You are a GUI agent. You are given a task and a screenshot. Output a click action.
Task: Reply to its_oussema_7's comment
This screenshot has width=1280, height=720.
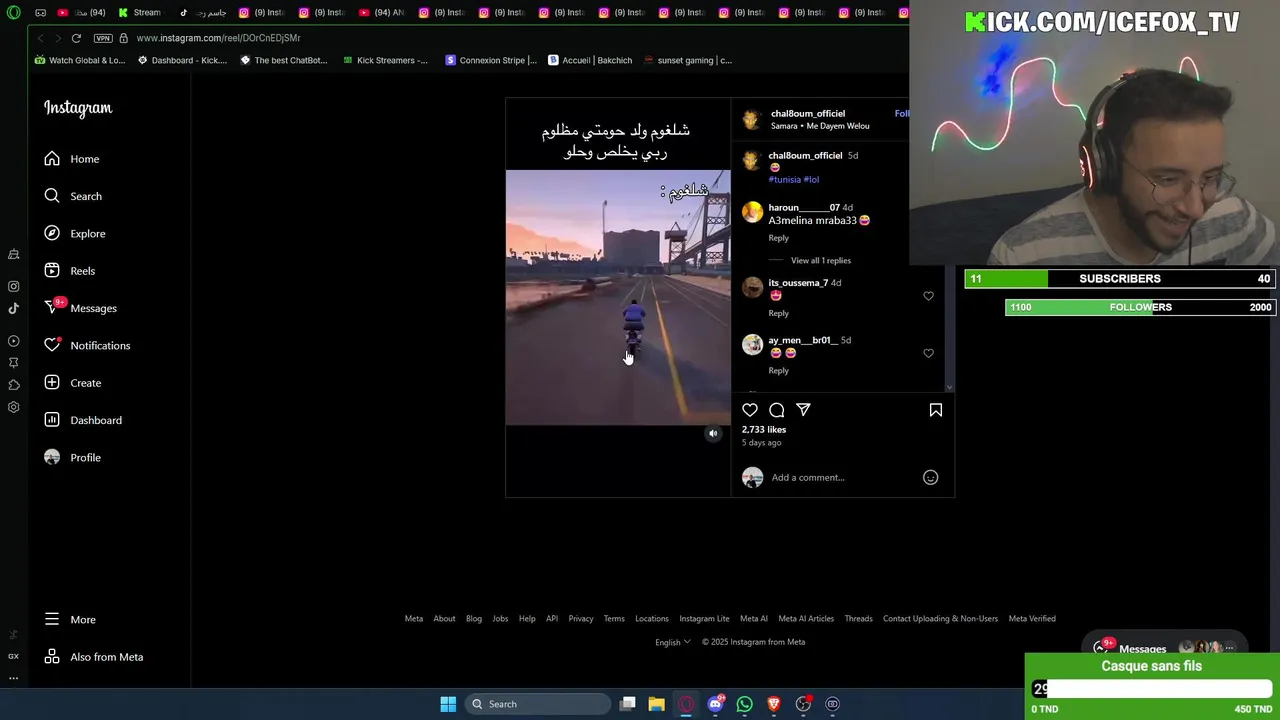tap(778, 313)
